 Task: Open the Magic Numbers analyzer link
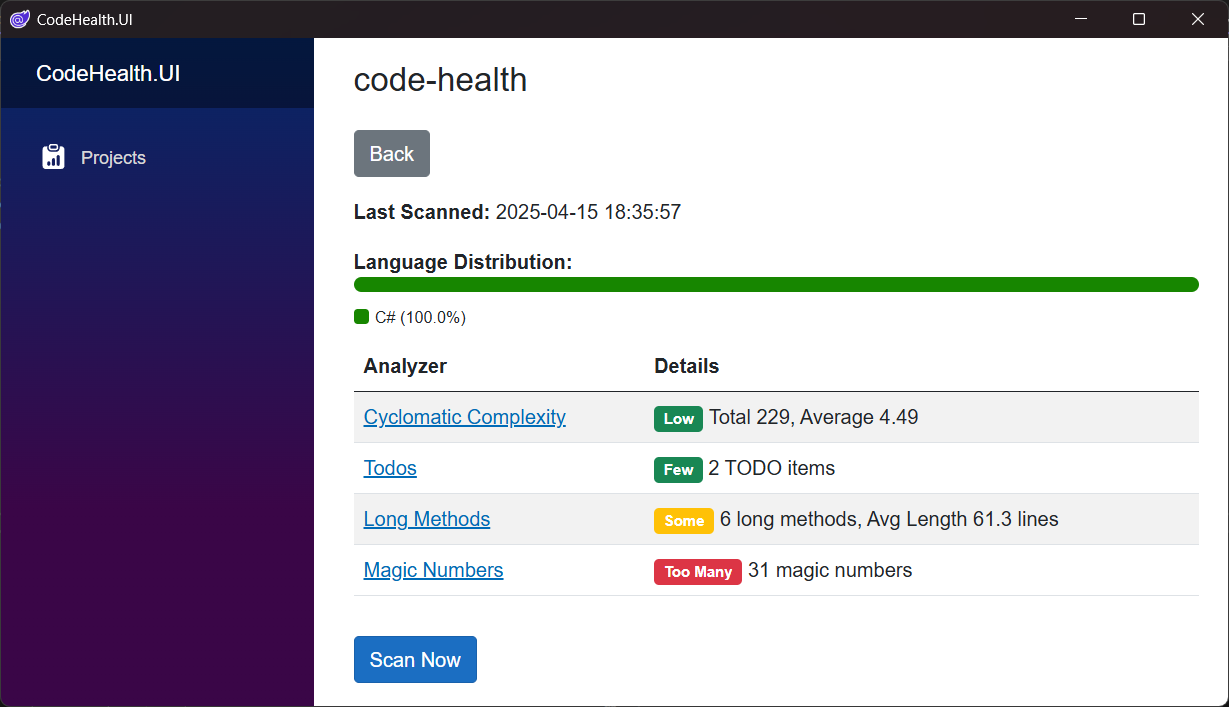click(x=434, y=570)
